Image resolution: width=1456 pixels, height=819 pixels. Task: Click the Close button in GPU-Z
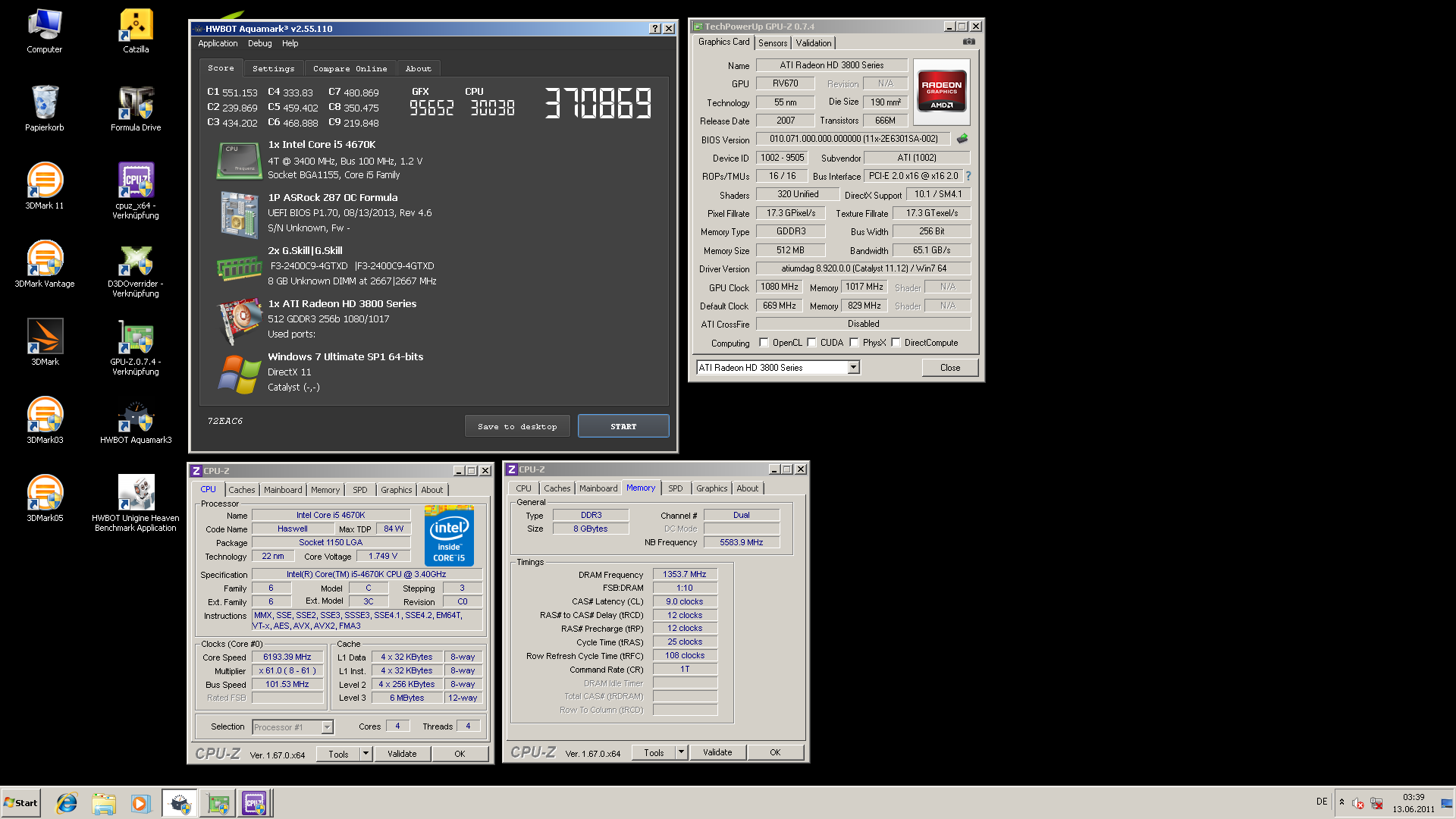click(x=950, y=368)
